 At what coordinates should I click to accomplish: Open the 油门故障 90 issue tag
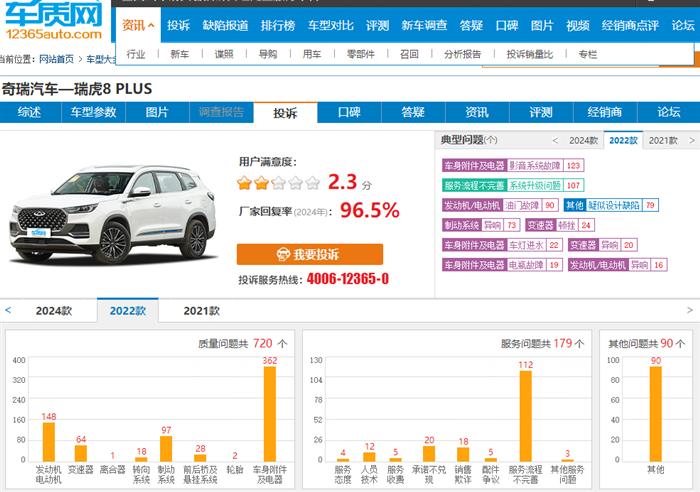tap(500, 205)
